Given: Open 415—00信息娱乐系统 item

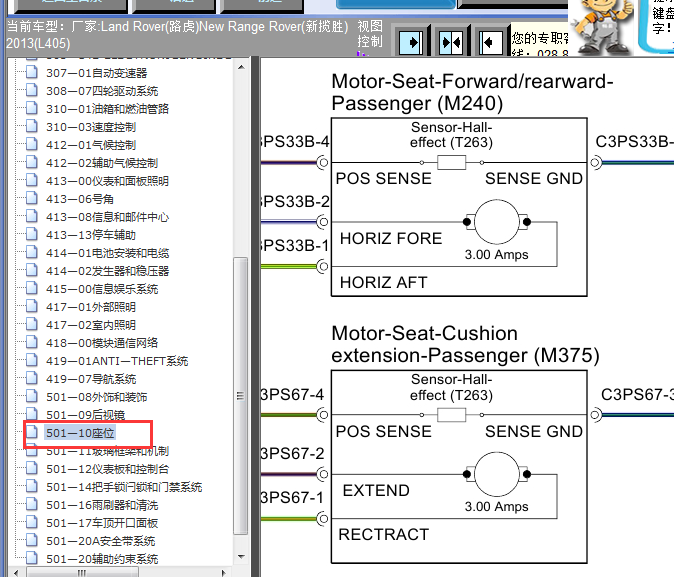Looking at the screenshot, I should [102, 289].
